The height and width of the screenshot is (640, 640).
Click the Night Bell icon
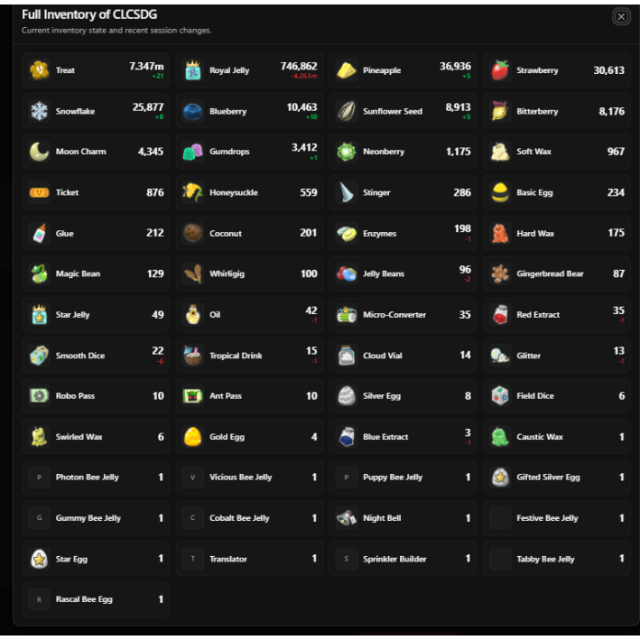click(347, 518)
